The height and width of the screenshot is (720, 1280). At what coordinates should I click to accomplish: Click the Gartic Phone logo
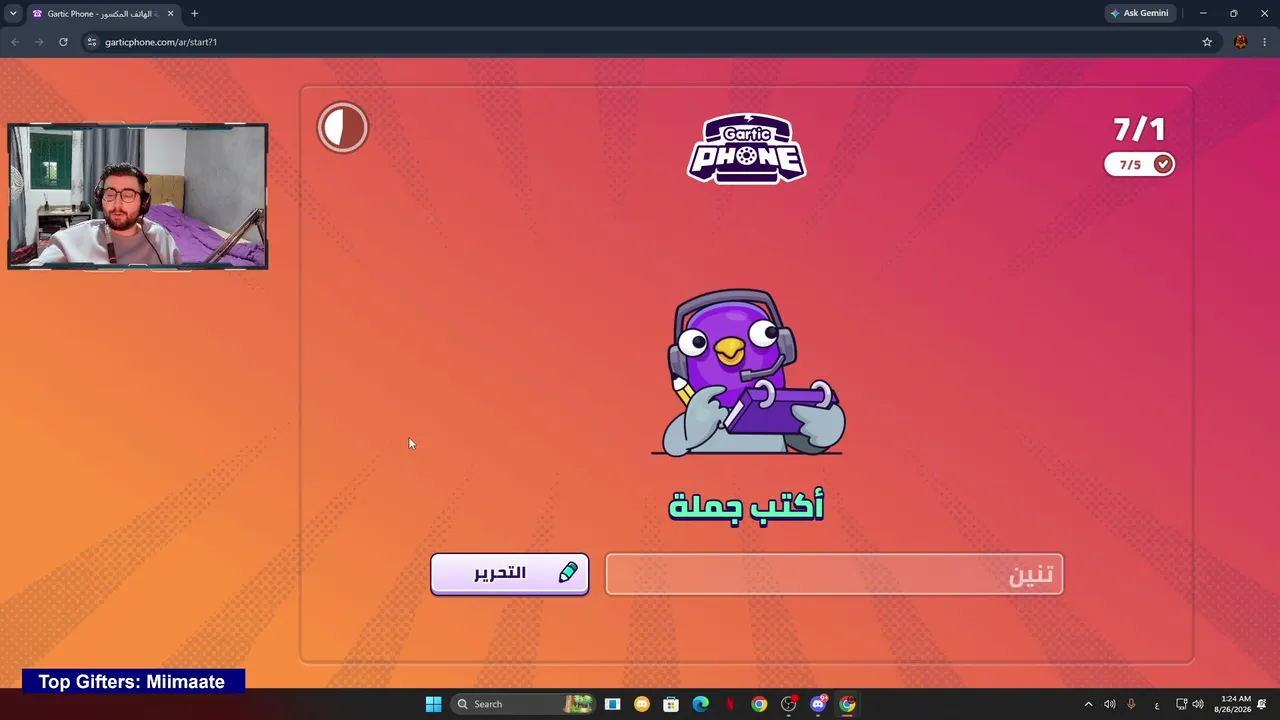(746, 148)
